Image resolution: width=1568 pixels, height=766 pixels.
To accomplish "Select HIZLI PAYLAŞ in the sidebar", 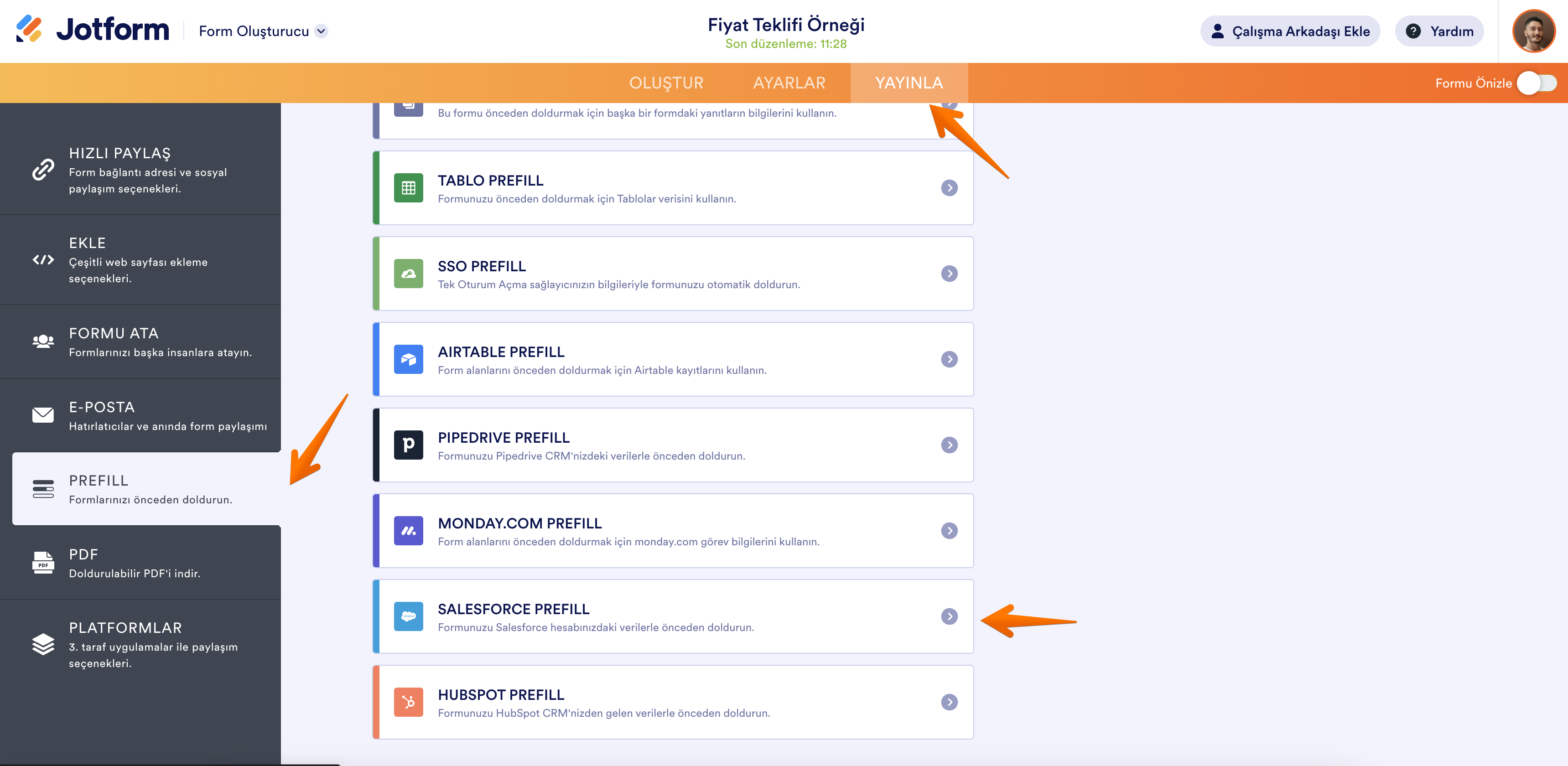I will point(140,170).
